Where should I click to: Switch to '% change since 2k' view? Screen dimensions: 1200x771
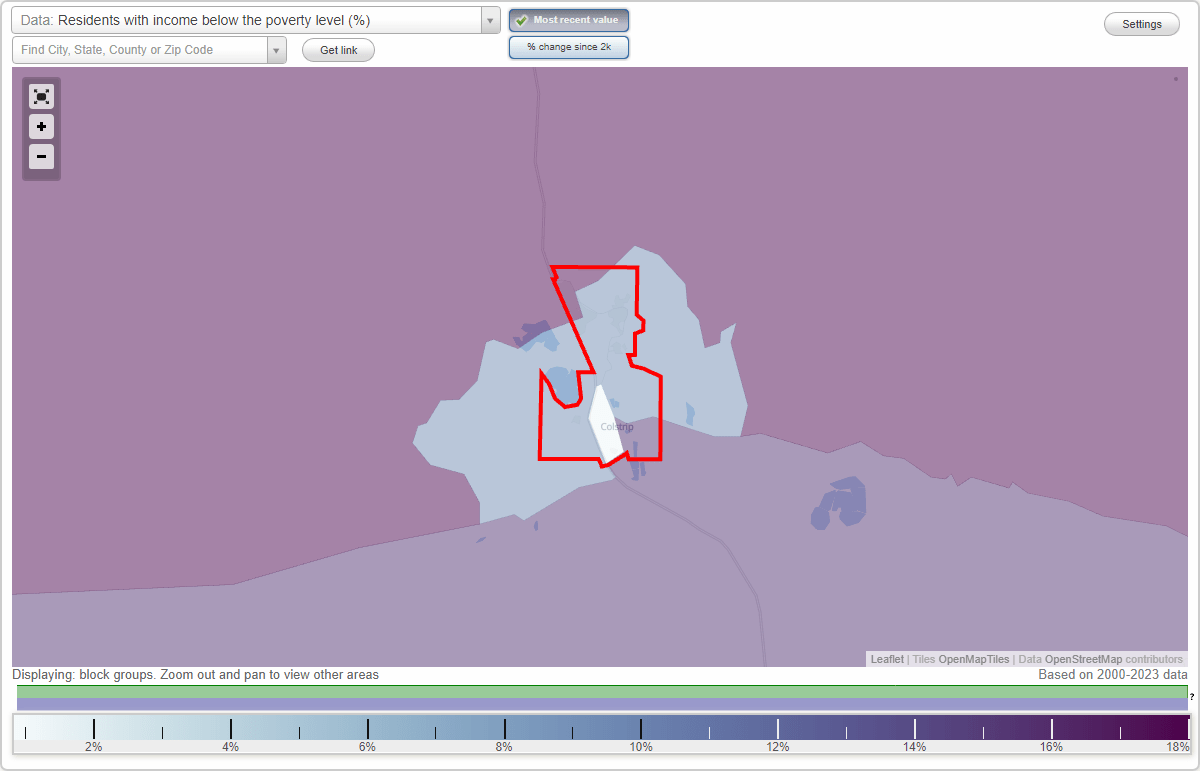pos(568,46)
